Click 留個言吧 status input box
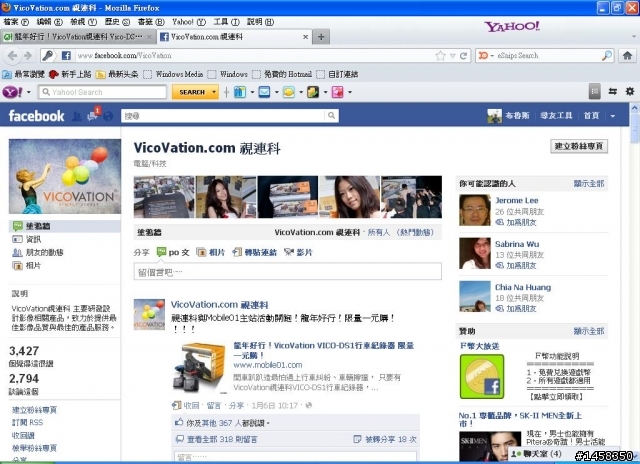 coord(287,272)
